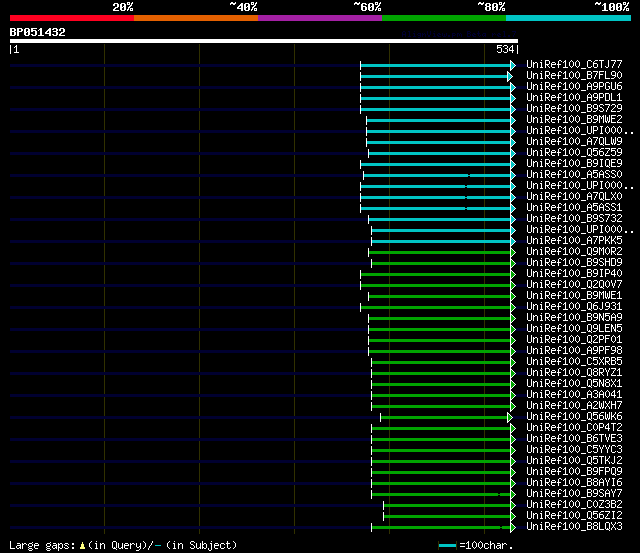Select hit label UniRef100_B9SAY7
Image resolution: width=640 pixels, height=553 pixels.
(x=574, y=494)
